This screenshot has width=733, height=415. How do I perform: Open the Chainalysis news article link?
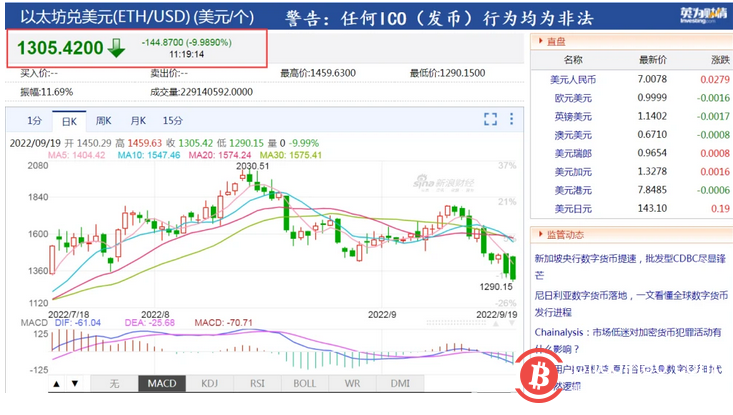[628, 340]
